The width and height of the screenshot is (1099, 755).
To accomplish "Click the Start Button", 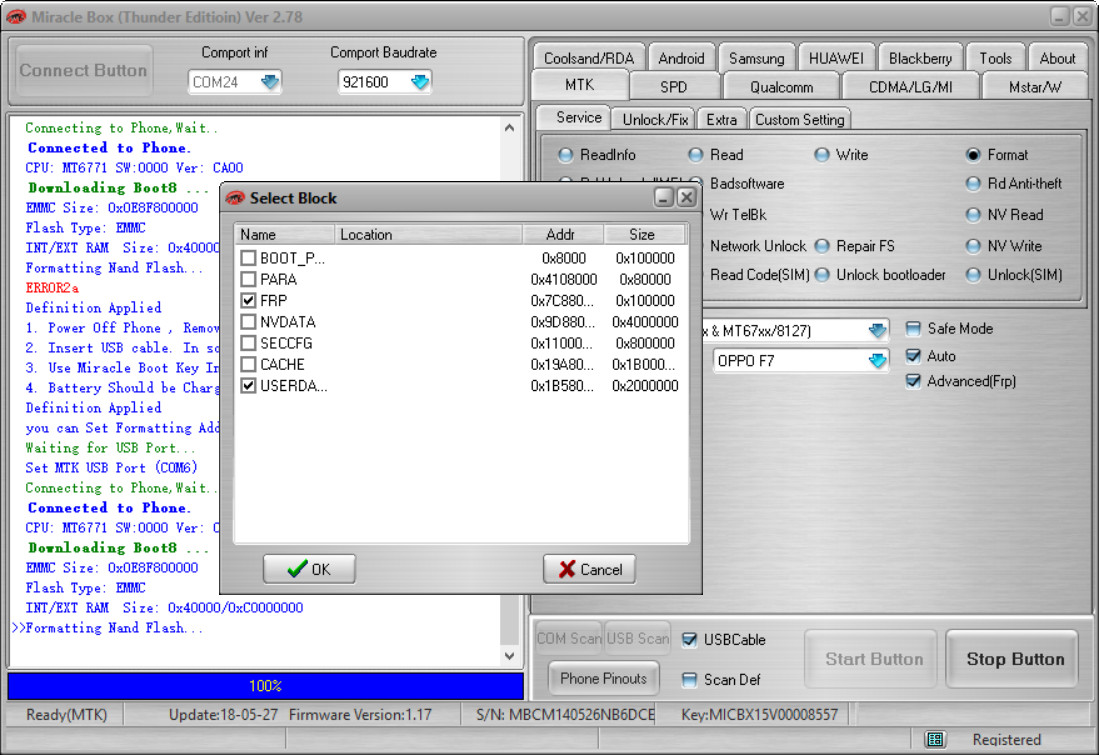I will pos(873,659).
